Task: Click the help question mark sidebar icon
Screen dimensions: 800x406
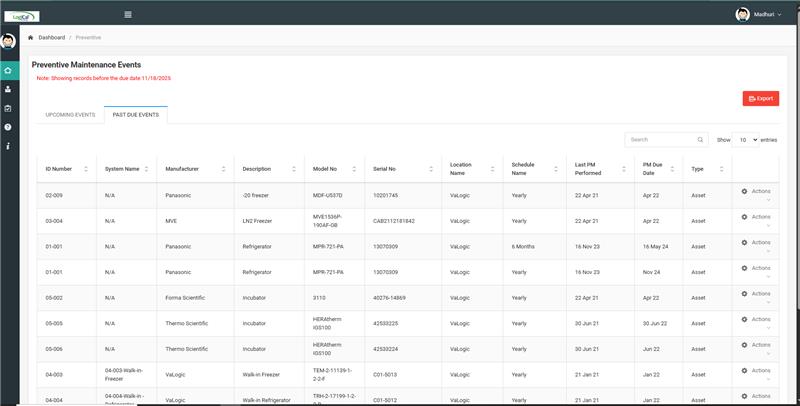Action: tap(8, 127)
